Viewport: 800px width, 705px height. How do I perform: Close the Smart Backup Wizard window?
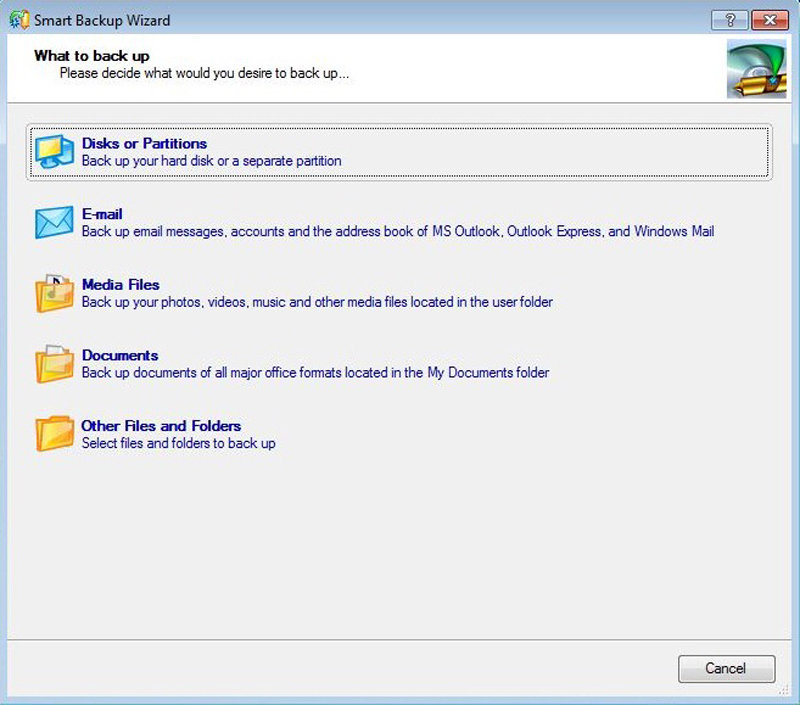pyautogui.click(x=769, y=20)
